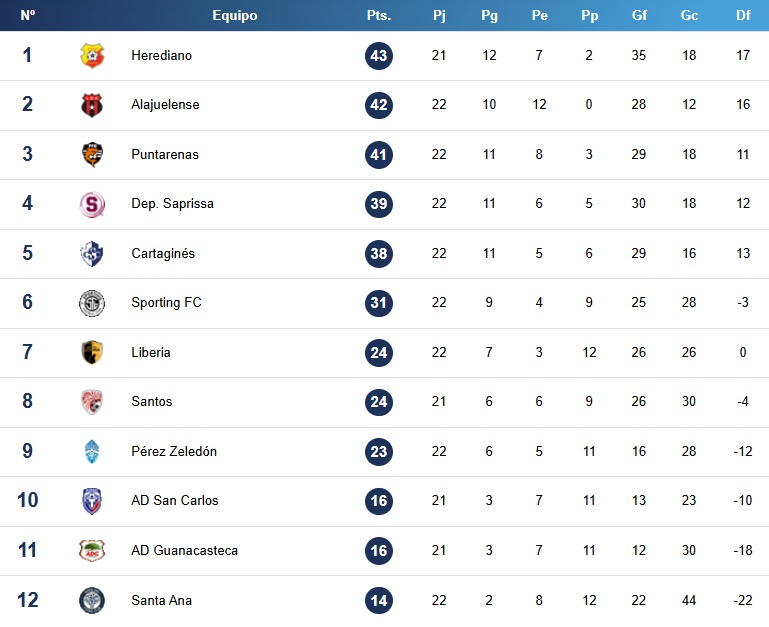Click the Gf column header

click(x=639, y=15)
